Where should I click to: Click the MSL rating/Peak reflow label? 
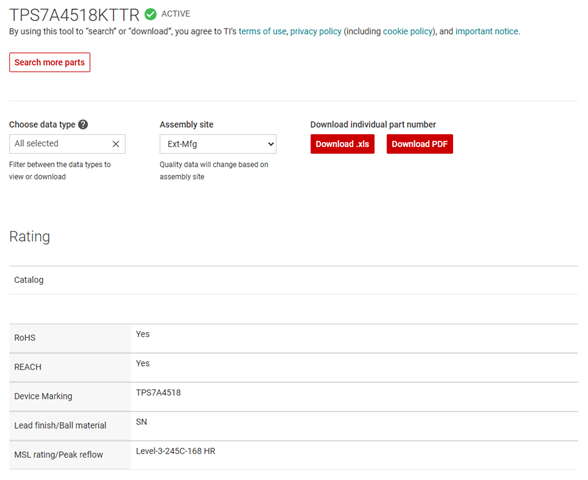pyautogui.click(x=58, y=455)
